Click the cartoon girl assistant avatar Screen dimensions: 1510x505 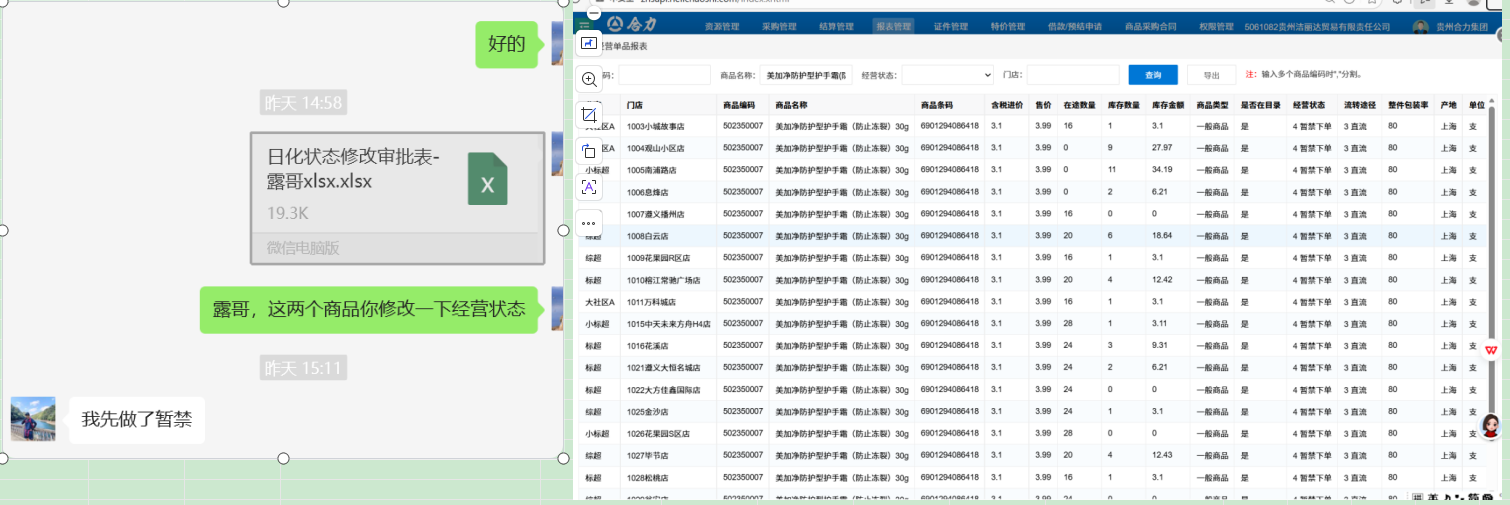pyautogui.click(x=1491, y=428)
